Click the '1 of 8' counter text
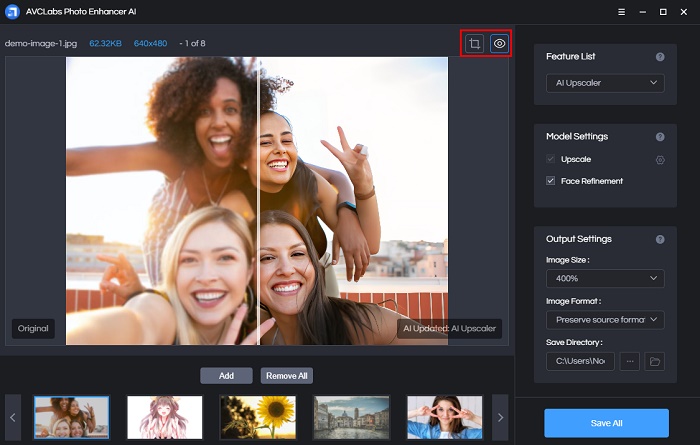This screenshot has height=445, width=700. [195, 44]
